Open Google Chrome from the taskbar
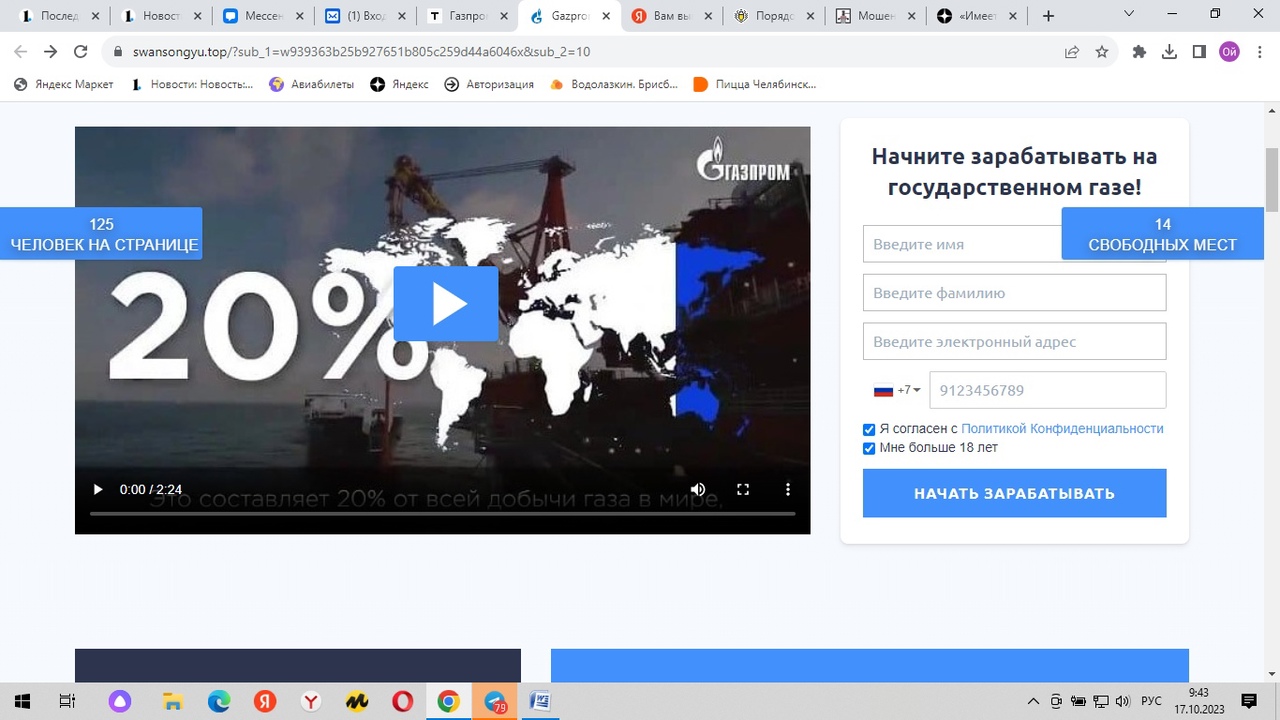The width and height of the screenshot is (1280, 720). 448,702
